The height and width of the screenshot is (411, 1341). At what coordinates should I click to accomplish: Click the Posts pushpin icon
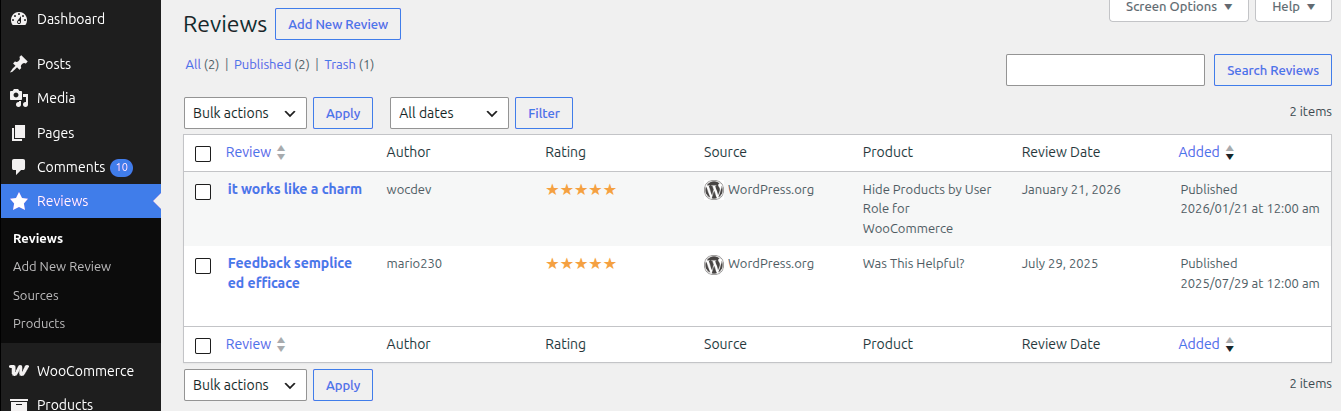pos(19,64)
